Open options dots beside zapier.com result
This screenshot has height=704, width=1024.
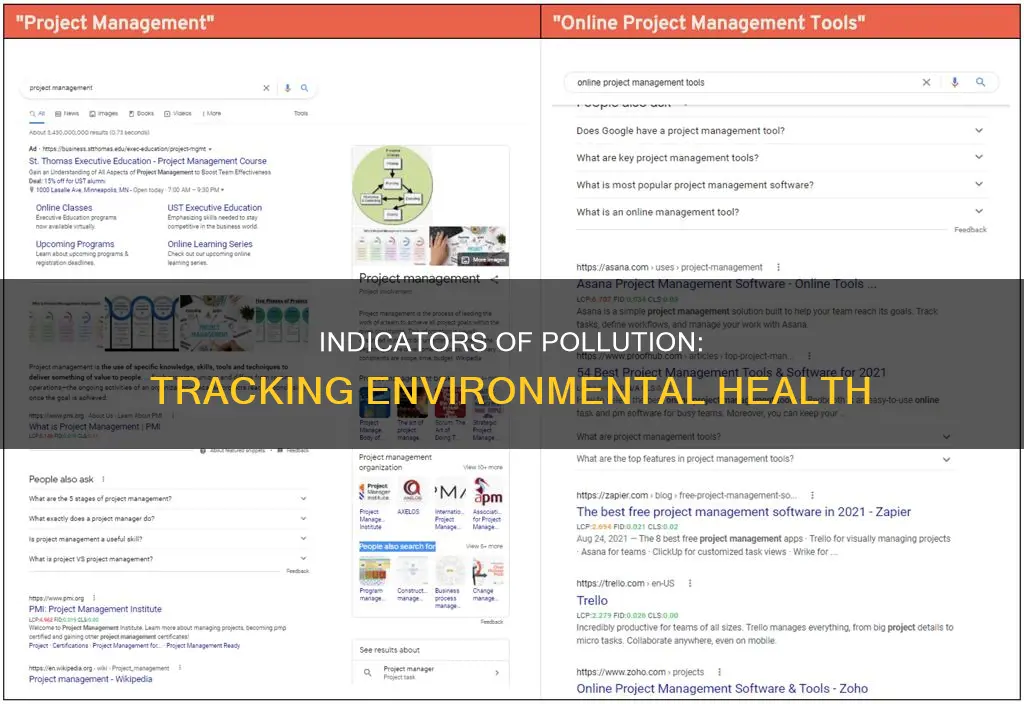[812, 495]
